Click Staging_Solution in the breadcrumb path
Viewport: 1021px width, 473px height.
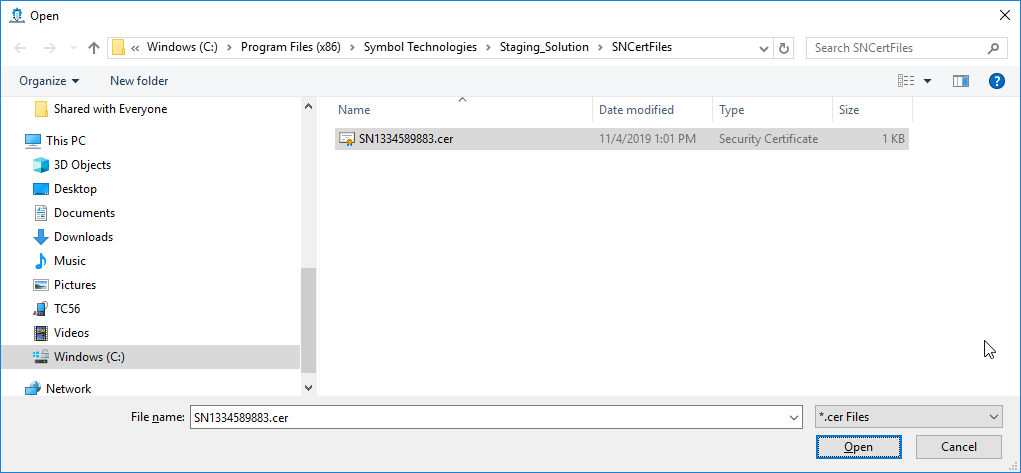544,47
